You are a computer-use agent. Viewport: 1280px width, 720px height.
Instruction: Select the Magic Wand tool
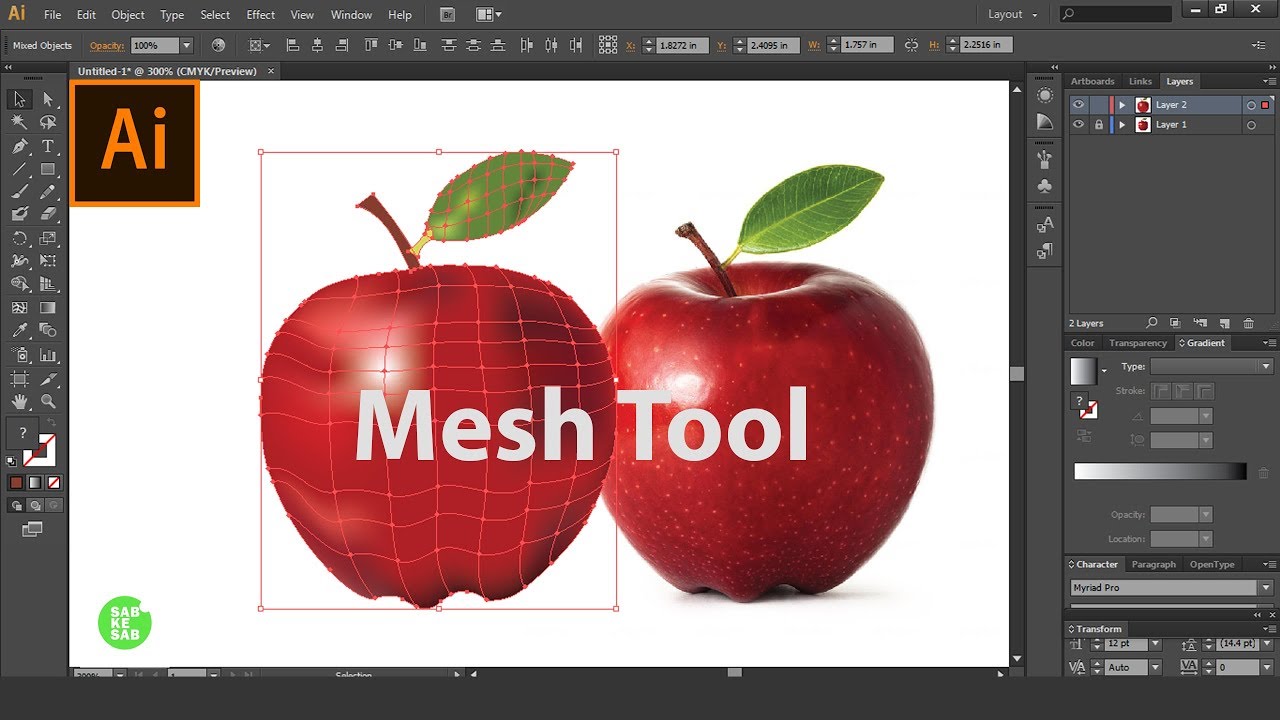[x=19, y=122]
